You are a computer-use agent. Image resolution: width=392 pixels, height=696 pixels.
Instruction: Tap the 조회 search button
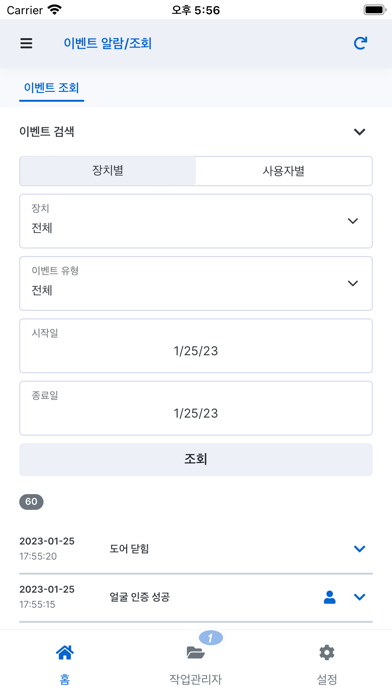click(196, 459)
